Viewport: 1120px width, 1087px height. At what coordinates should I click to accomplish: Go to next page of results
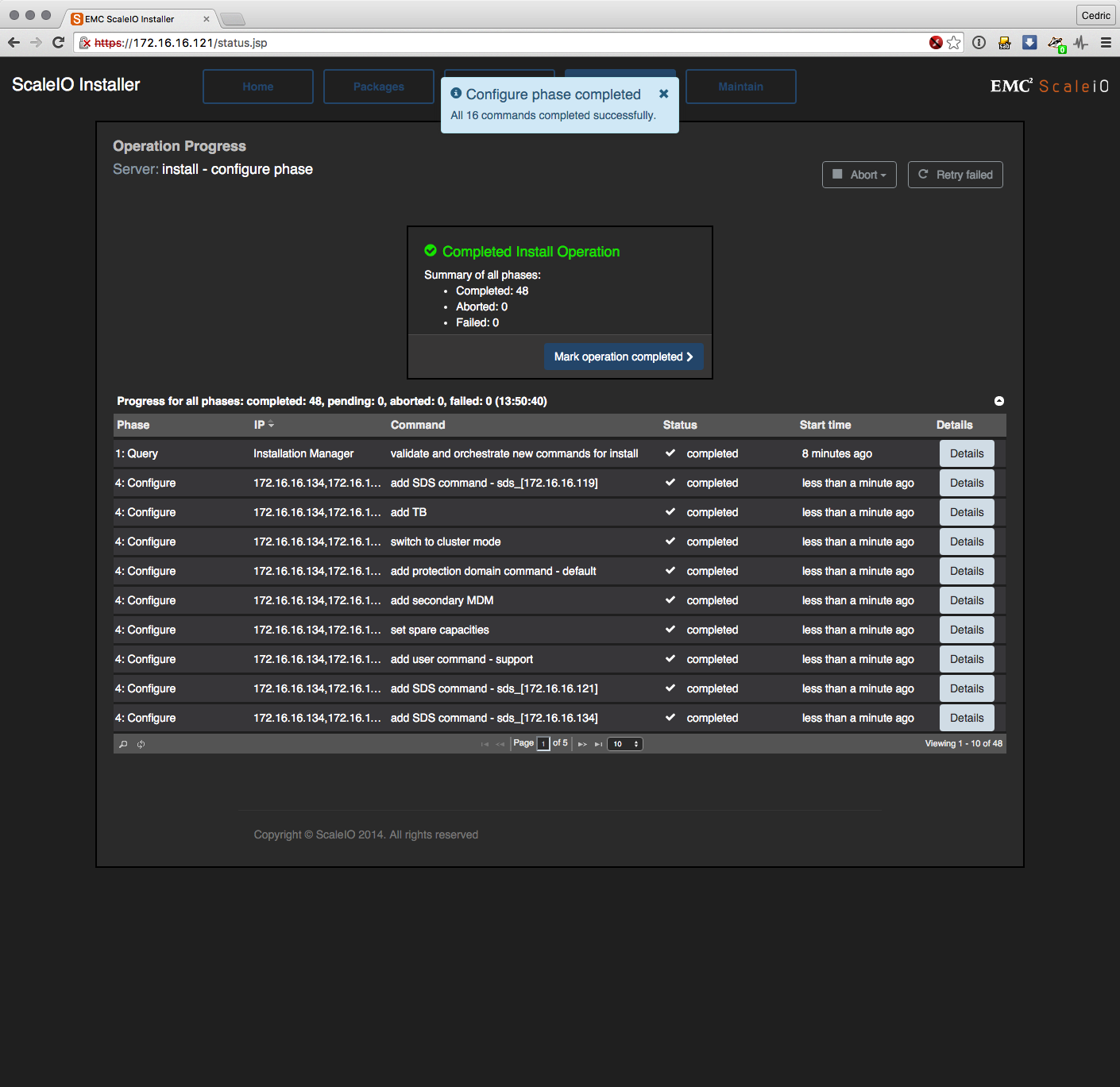click(x=582, y=744)
